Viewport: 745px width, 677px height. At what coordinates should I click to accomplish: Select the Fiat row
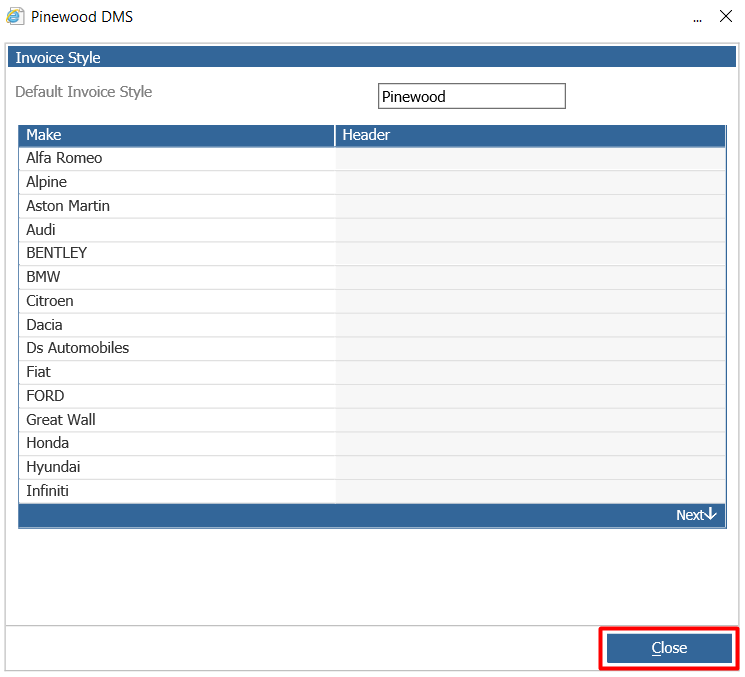(x=372, y=372)
